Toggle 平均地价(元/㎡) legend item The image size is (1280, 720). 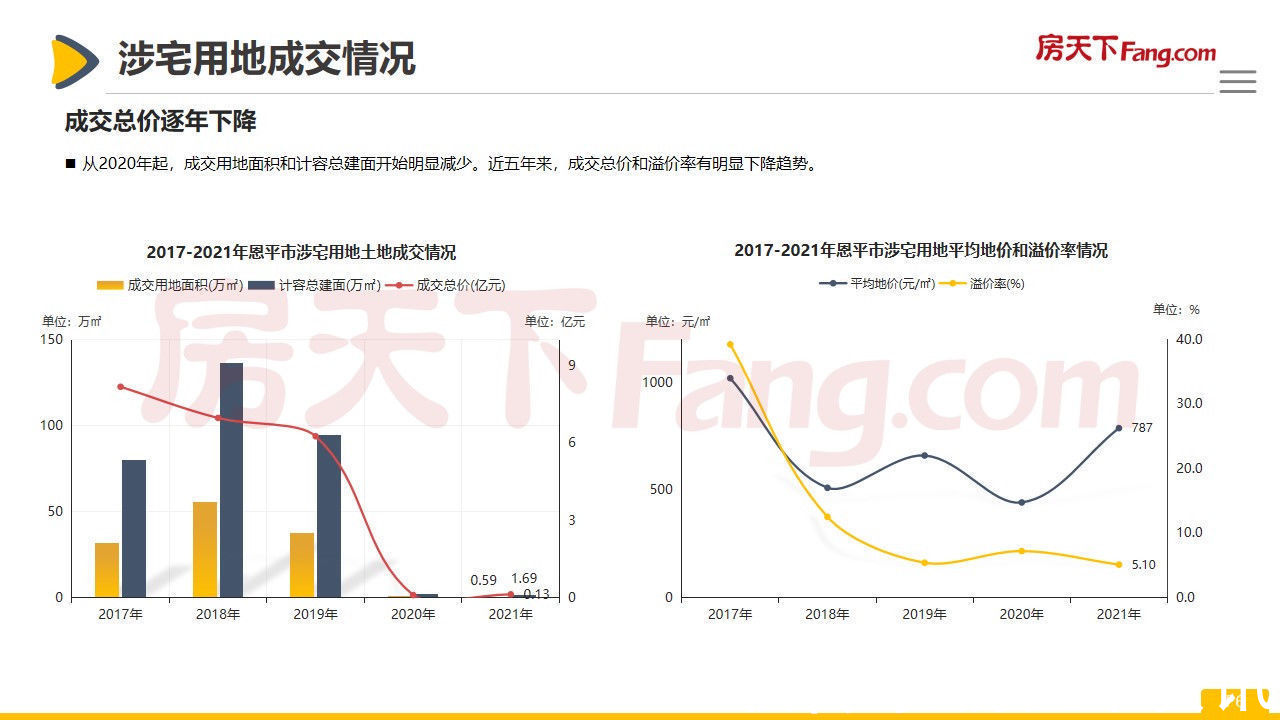point(877,284)
